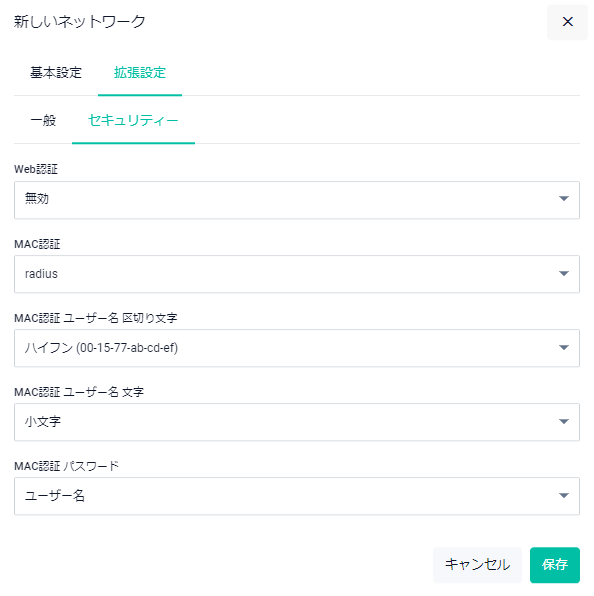Image resolution: width=594 pixels, height=596 pixels.
Task: Click the 新しいネットワーク dialog title
Action: (80, 22)
